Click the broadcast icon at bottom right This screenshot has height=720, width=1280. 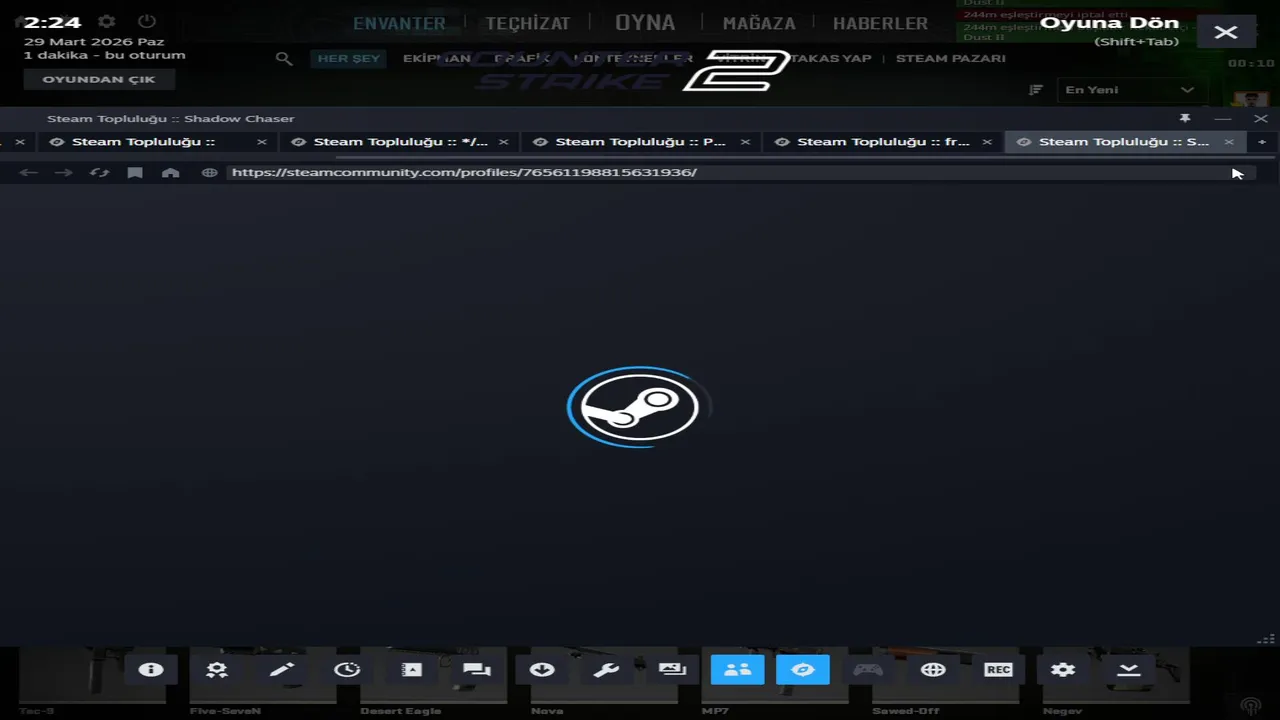tap(1250, 707)
